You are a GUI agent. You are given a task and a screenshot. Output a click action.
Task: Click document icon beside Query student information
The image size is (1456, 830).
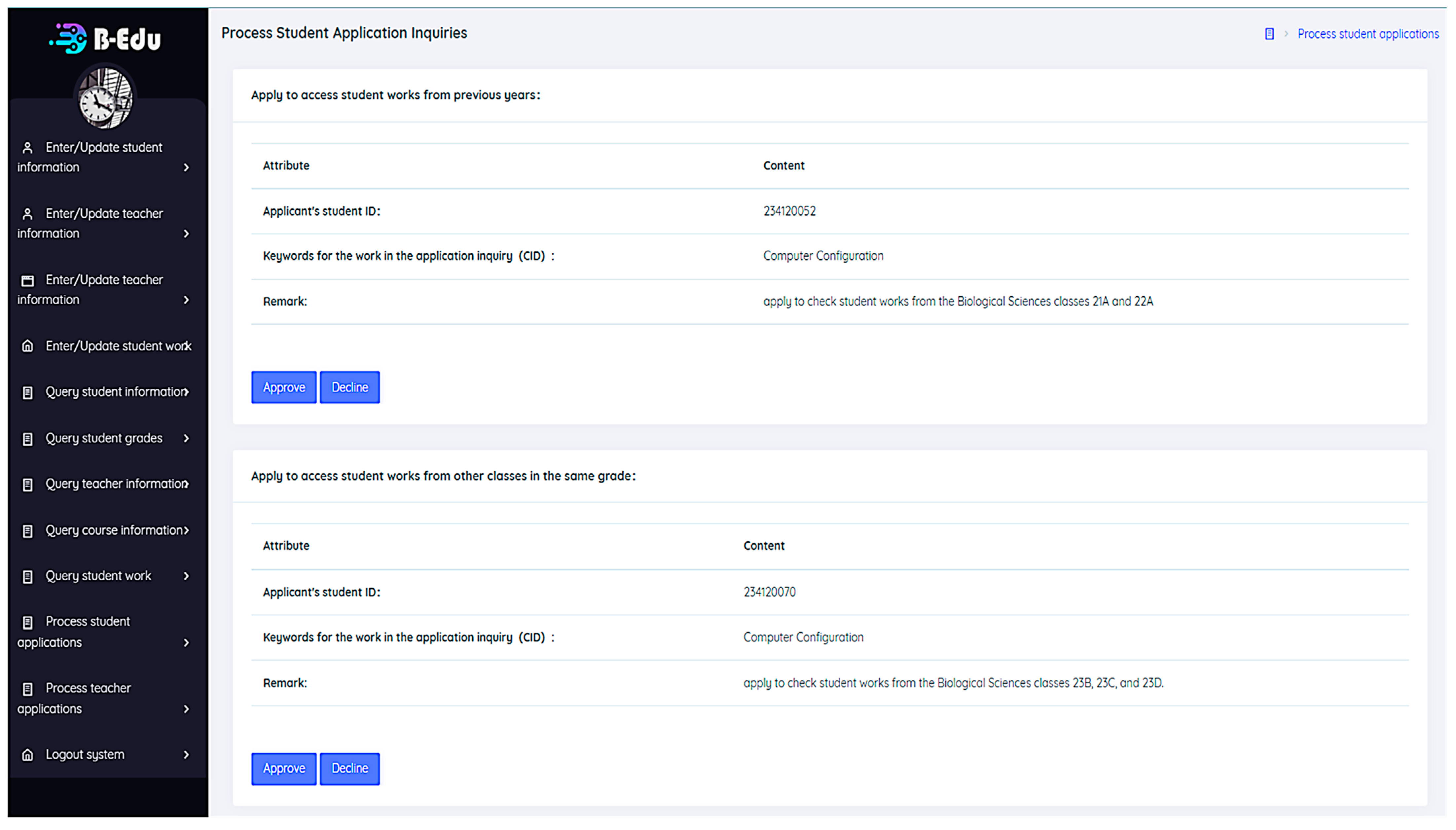27,392
